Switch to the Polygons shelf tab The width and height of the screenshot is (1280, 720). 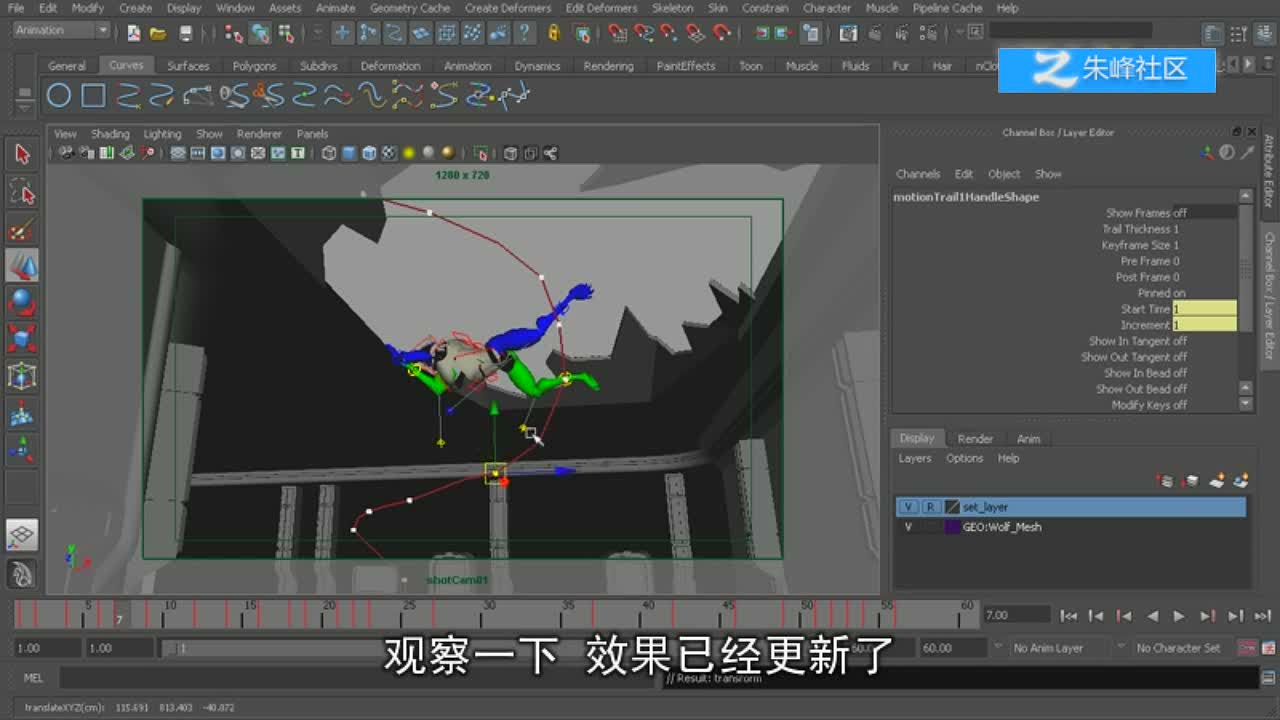tap(254, 66)
